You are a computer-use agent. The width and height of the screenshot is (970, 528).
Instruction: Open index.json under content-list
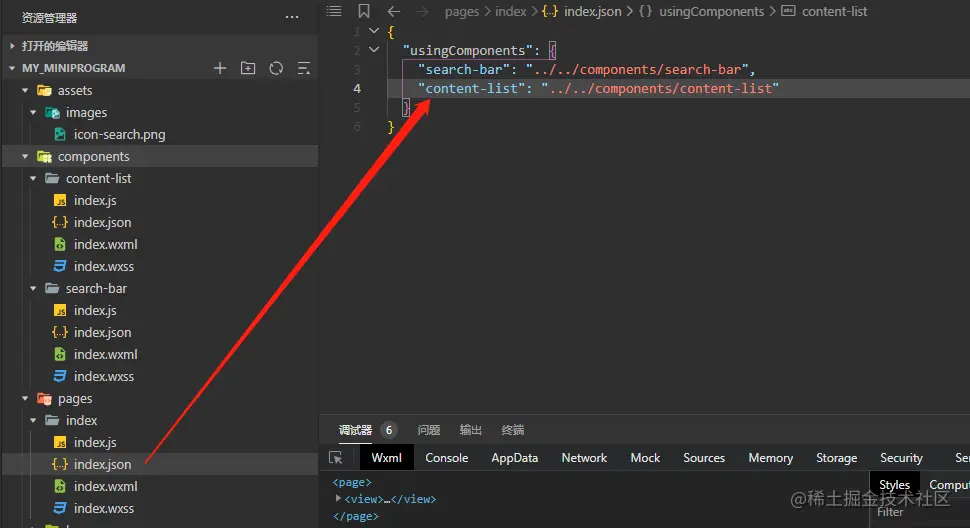click(102, 222)
